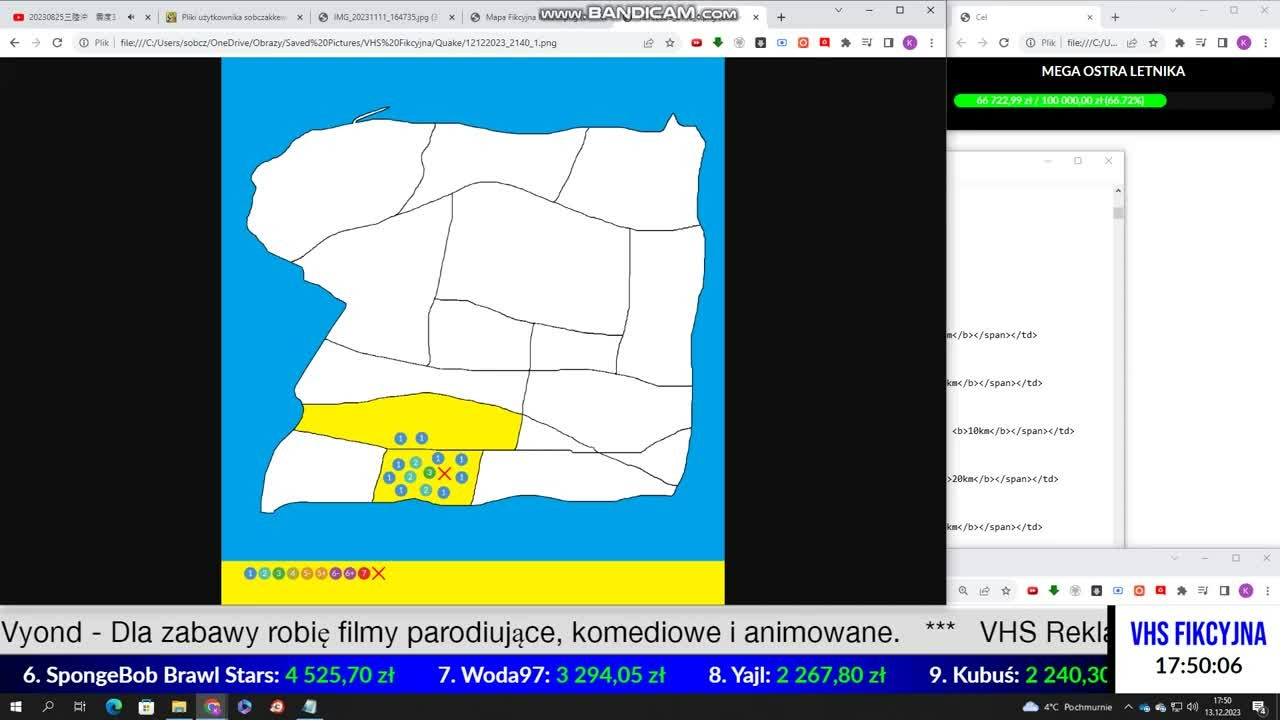The height and width of the screenshot is (720, 1280).
Task: Reload the map image page
Action: (x=57, y=43)
